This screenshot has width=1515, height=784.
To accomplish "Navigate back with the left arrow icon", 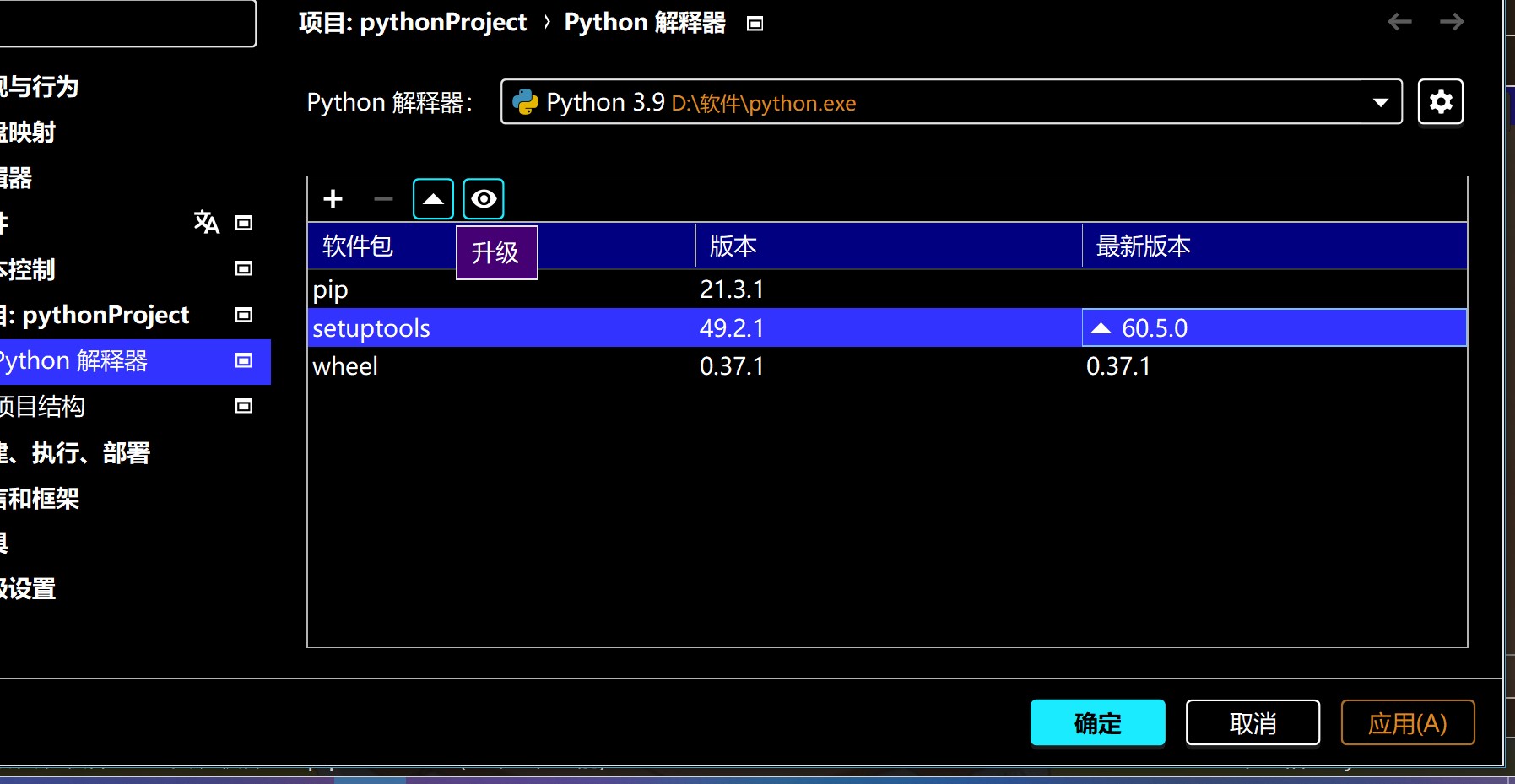I will (x=1399, y=22).
